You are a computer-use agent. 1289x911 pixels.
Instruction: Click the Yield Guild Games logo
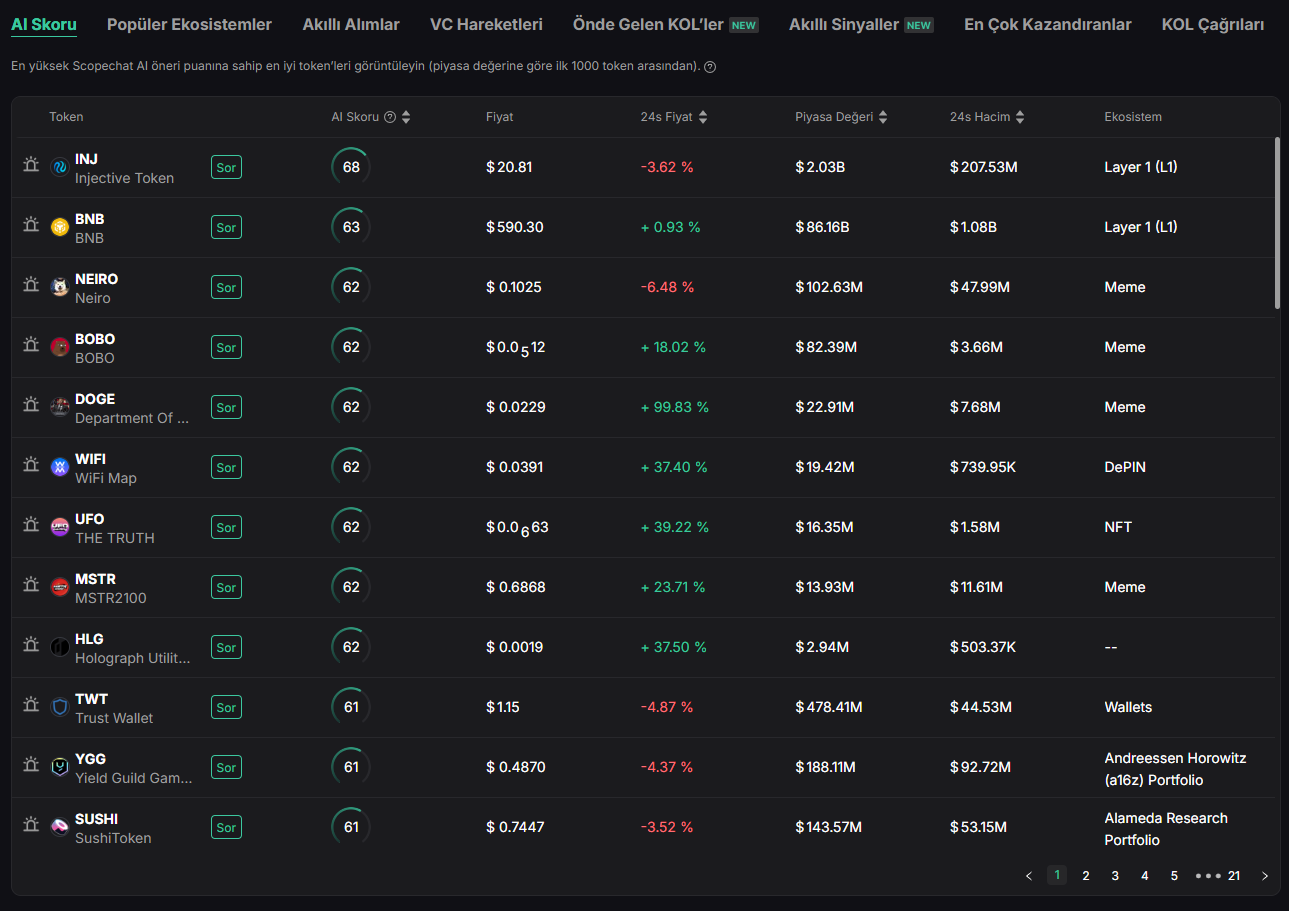[60, 767]
